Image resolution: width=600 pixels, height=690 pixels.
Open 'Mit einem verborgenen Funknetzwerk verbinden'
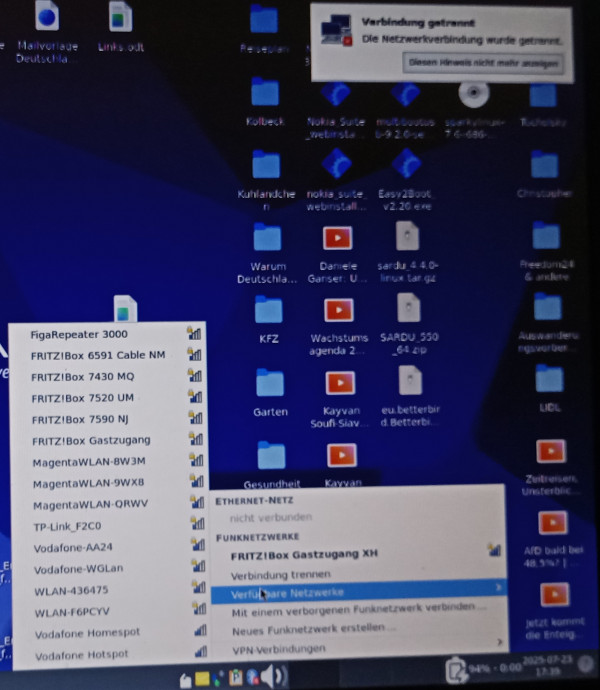[x=358, y=611]
